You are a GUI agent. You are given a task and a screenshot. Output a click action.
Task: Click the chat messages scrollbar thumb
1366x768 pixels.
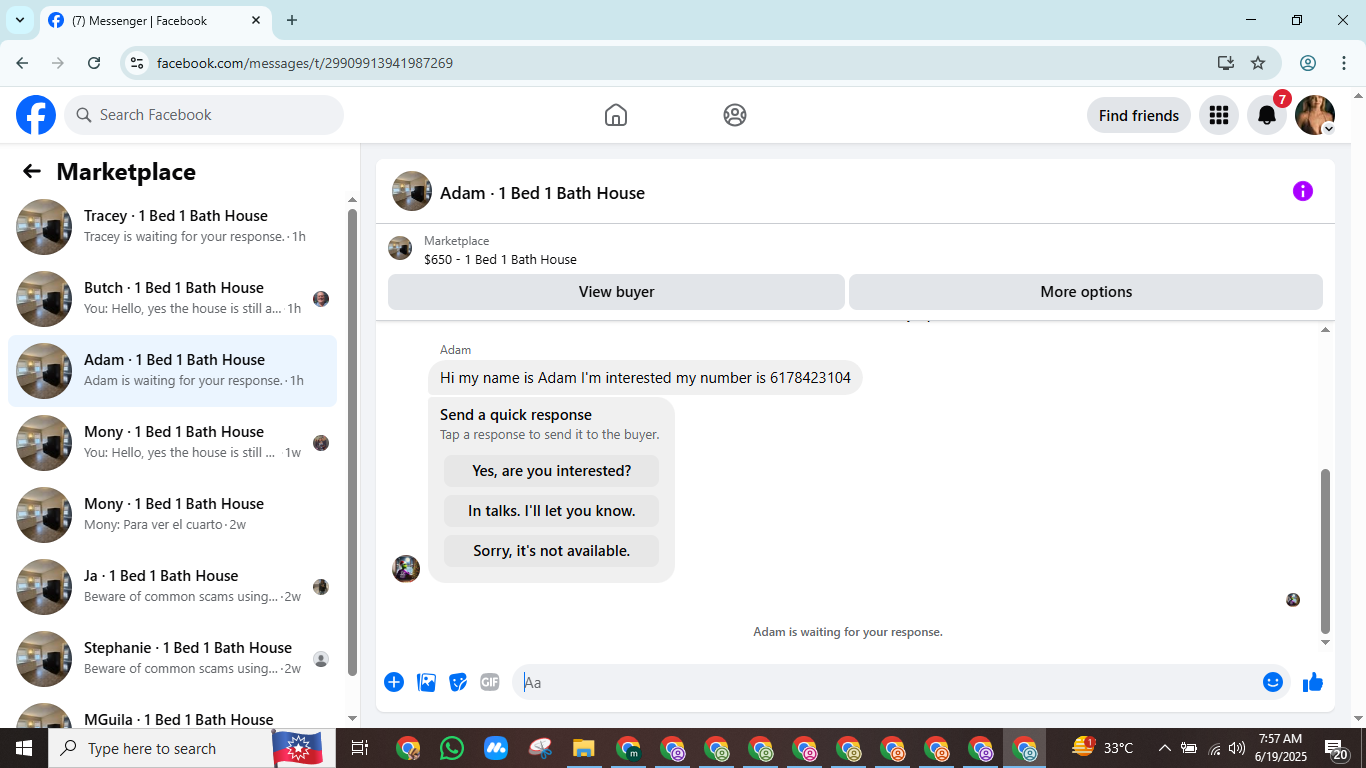tap(1326, 550)
